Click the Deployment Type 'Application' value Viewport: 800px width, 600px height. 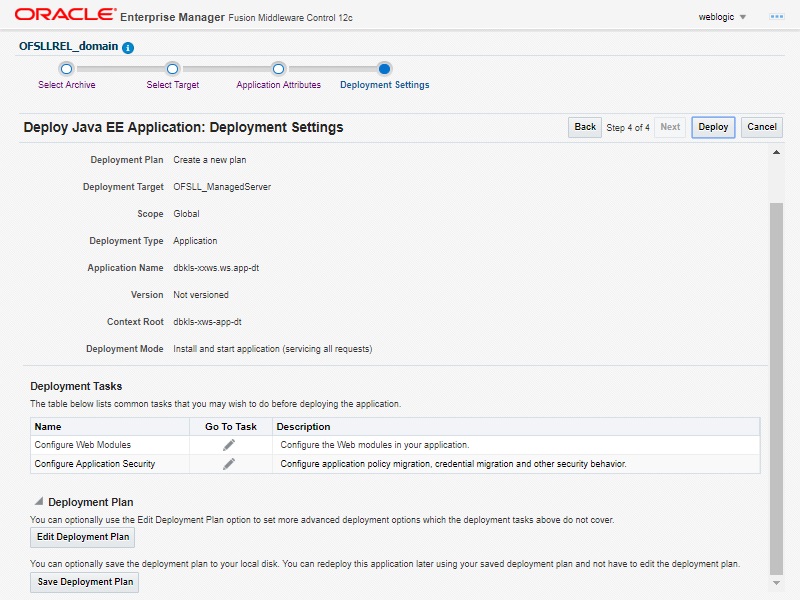click(195, 241)
